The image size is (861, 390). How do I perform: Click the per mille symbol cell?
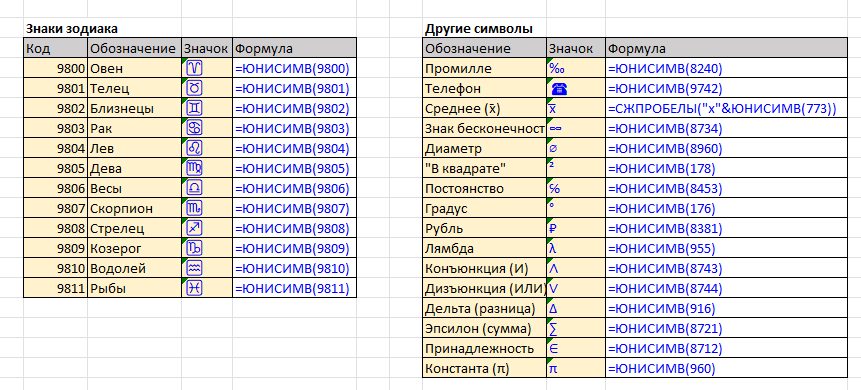coord(576,68)
